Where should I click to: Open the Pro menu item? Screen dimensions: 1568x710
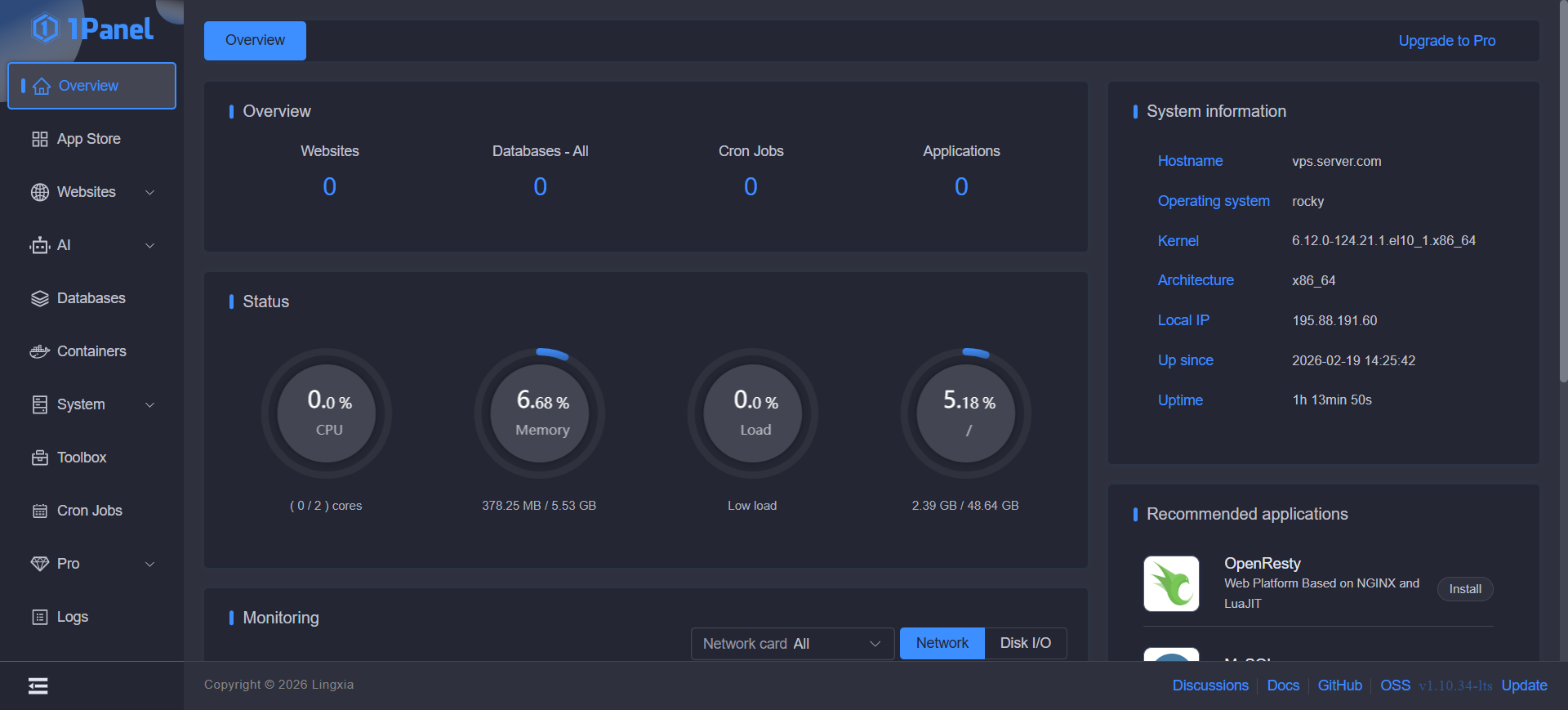tap(69, 564)
